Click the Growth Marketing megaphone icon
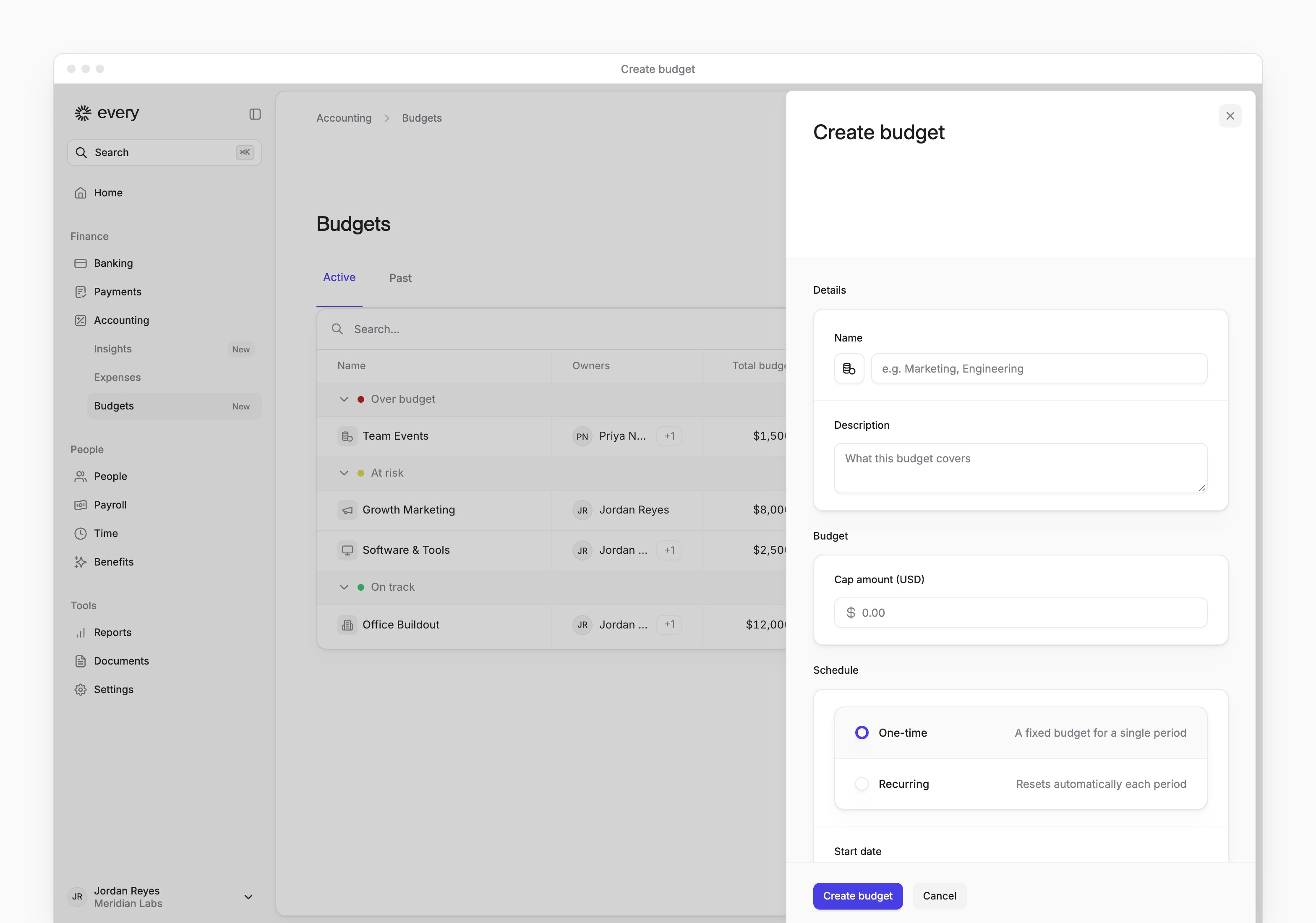Viewport: 1316px width, 923px height. 347,510
